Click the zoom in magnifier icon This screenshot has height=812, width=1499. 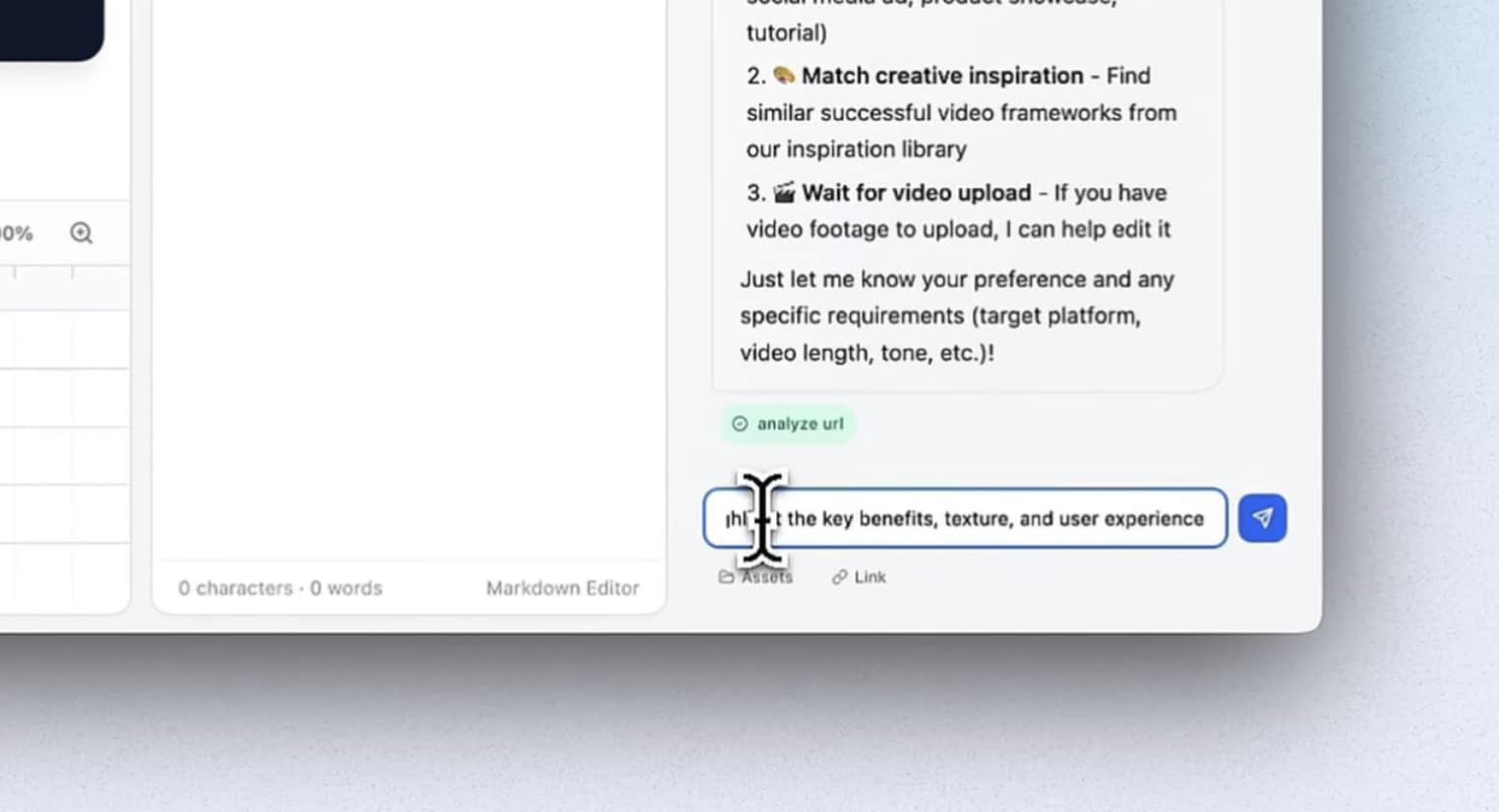[x=82, y=233]
